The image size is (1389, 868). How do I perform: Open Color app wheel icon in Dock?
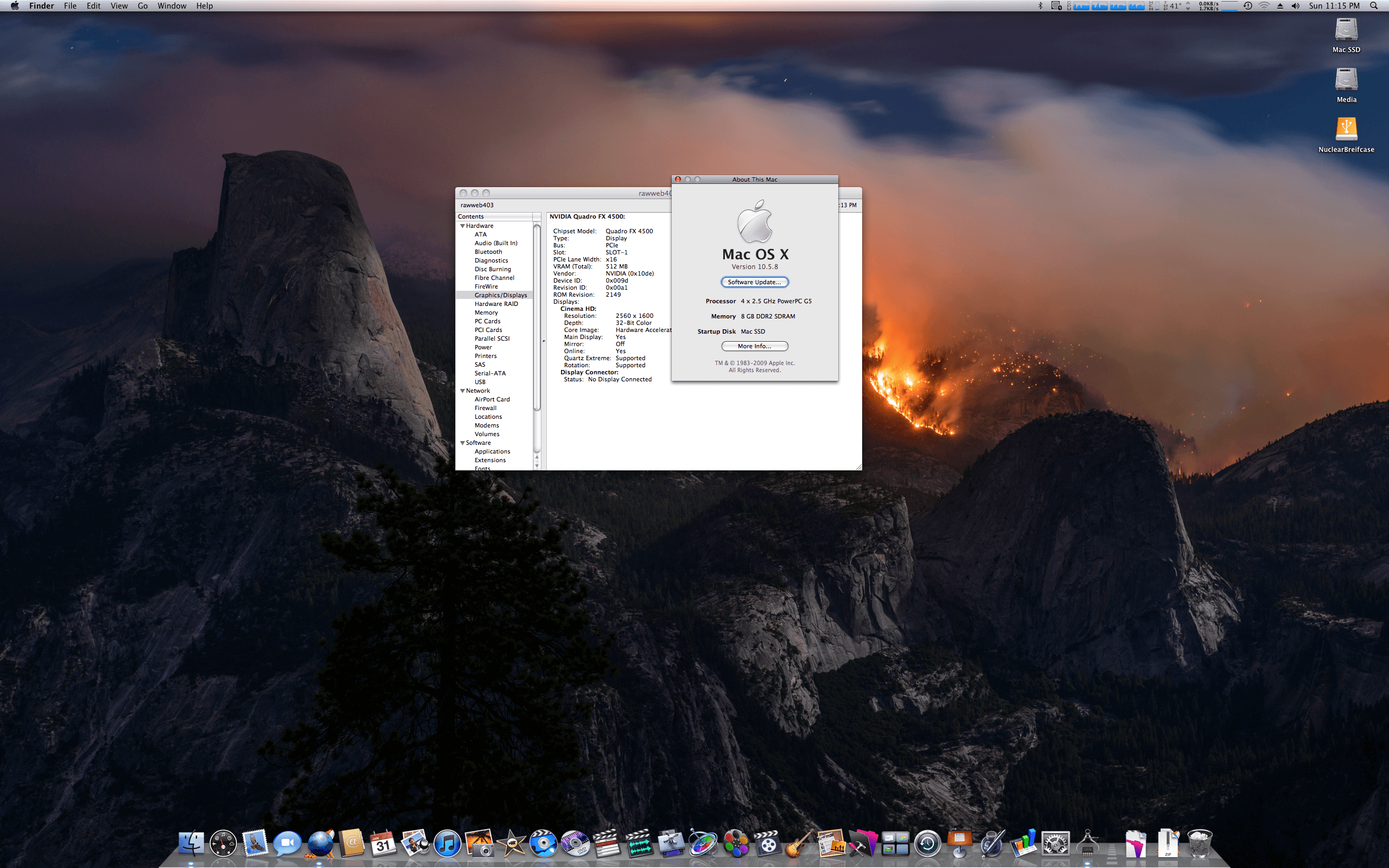pos(735,843)
